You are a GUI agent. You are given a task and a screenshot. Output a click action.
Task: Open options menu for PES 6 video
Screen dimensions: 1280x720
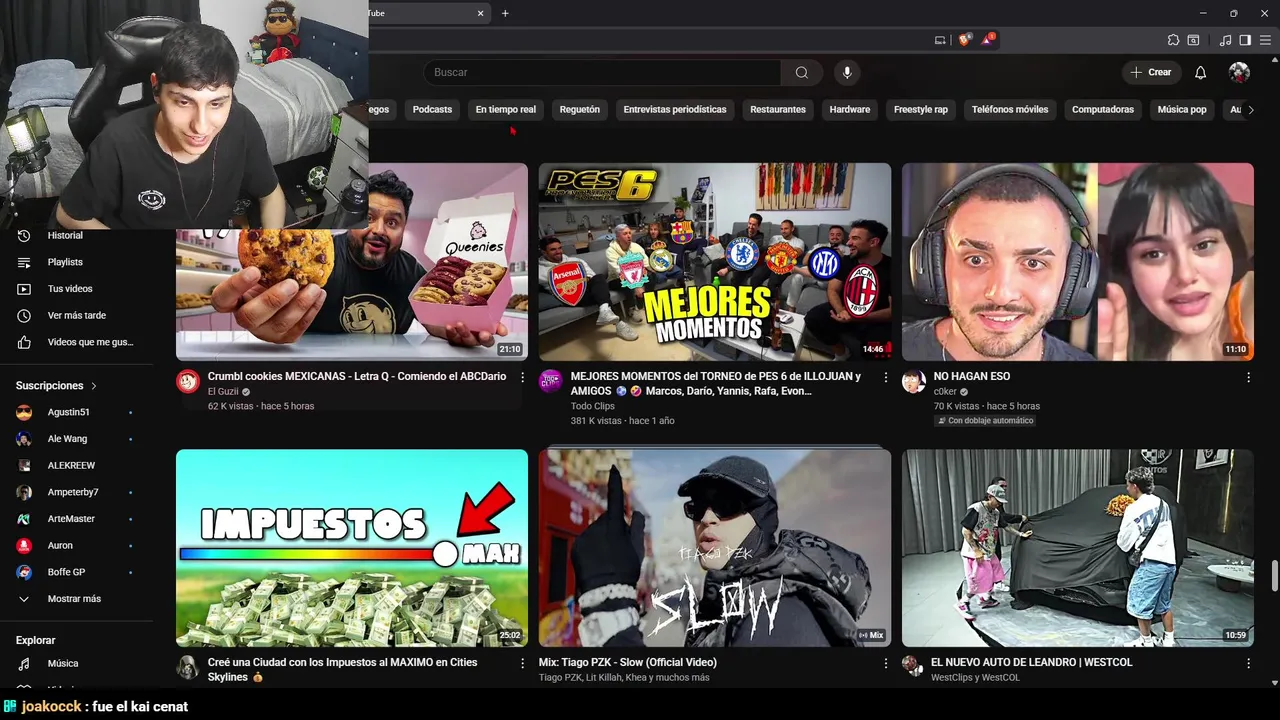pos(885,377)
